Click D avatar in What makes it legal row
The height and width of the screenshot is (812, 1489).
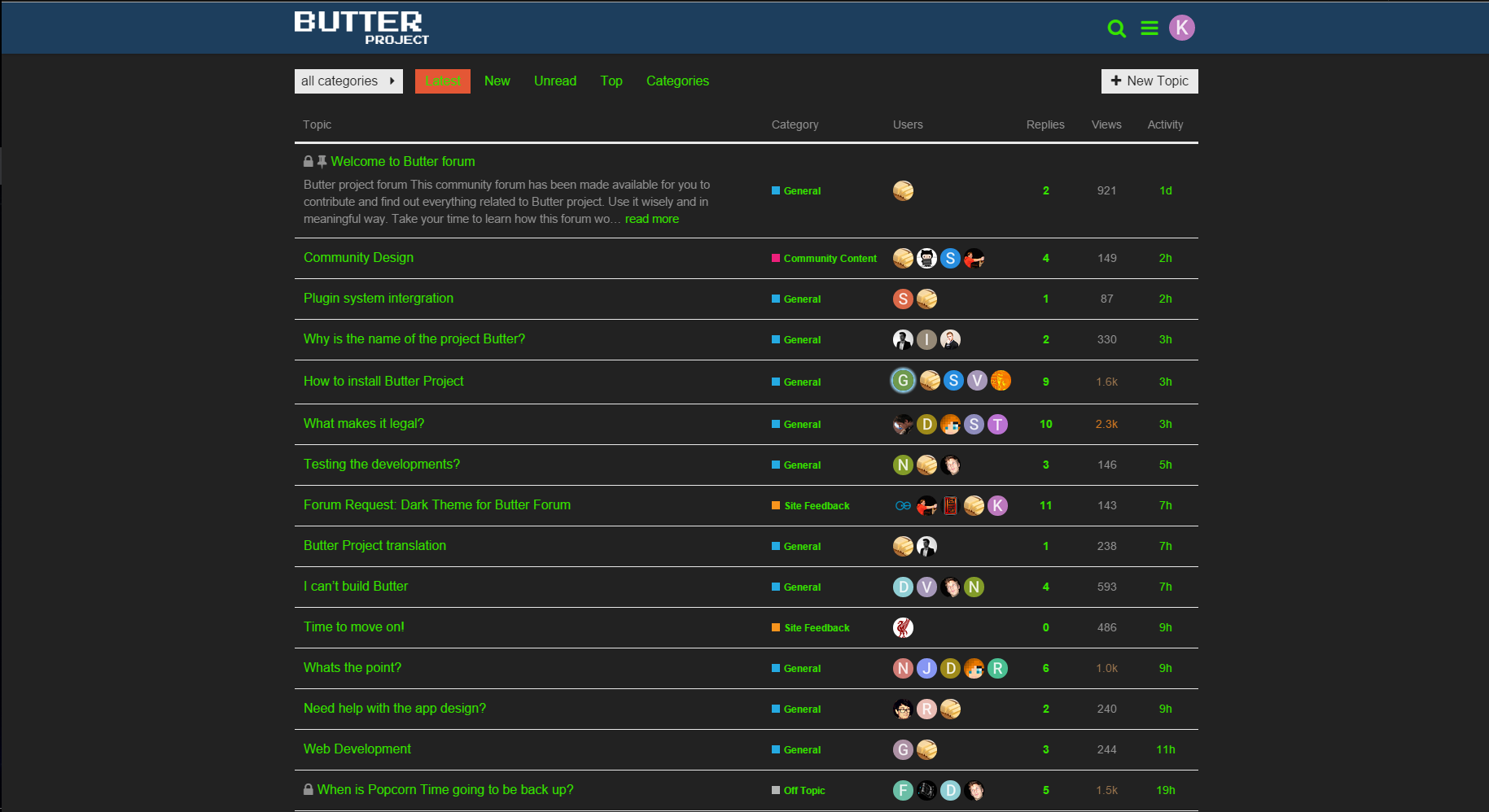tap(926, 424)
